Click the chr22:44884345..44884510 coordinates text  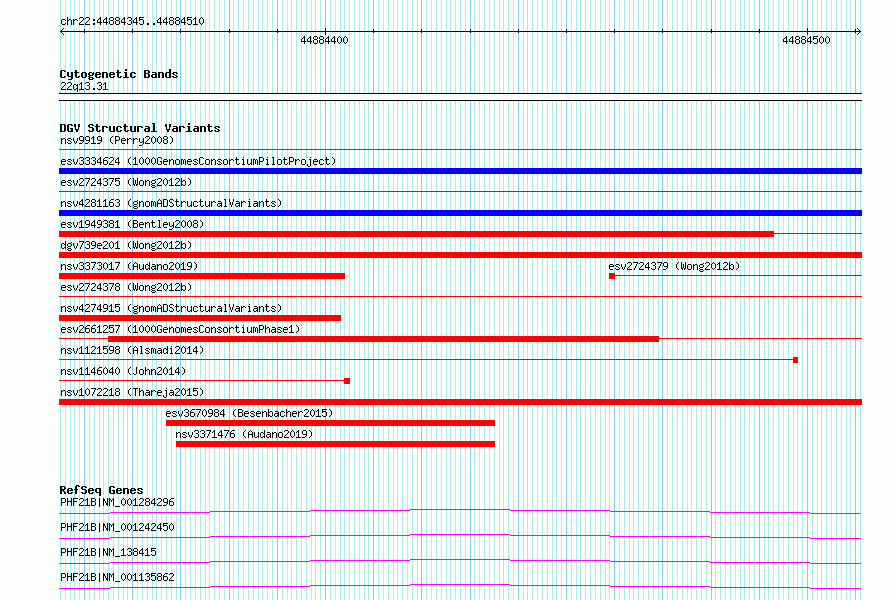click(132, 21)
